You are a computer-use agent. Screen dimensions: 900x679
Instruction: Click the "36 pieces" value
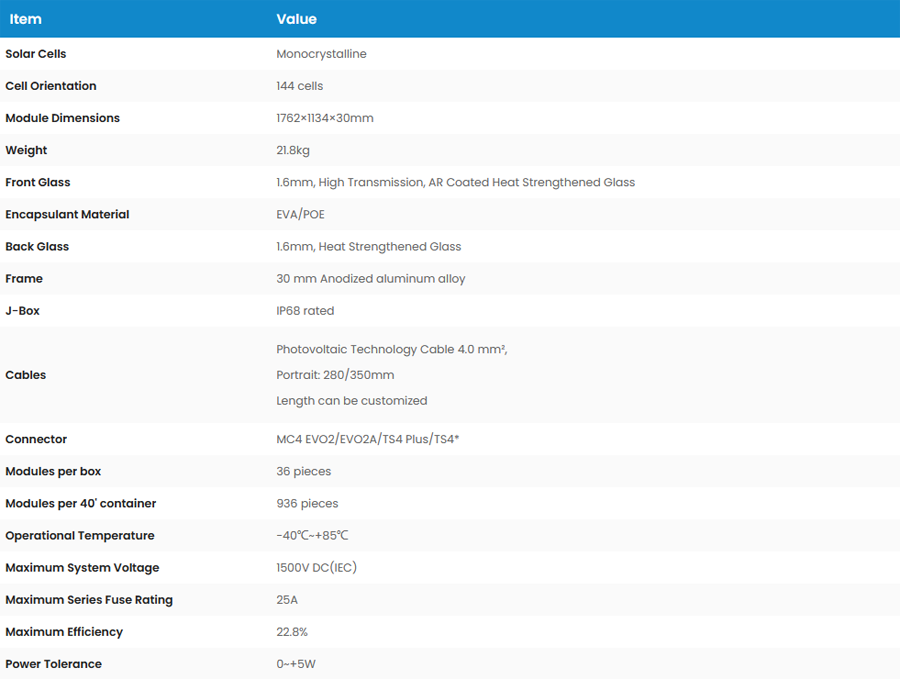[x=303, y=471]
